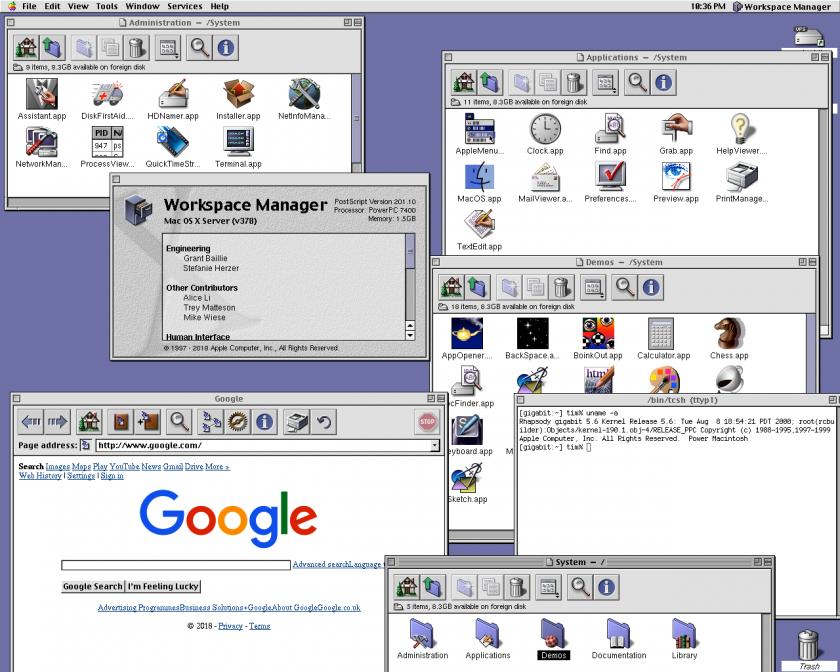The height and width of the screenshot is (672, 840).
Task: Open the Services menu
Action: [184, 6]
